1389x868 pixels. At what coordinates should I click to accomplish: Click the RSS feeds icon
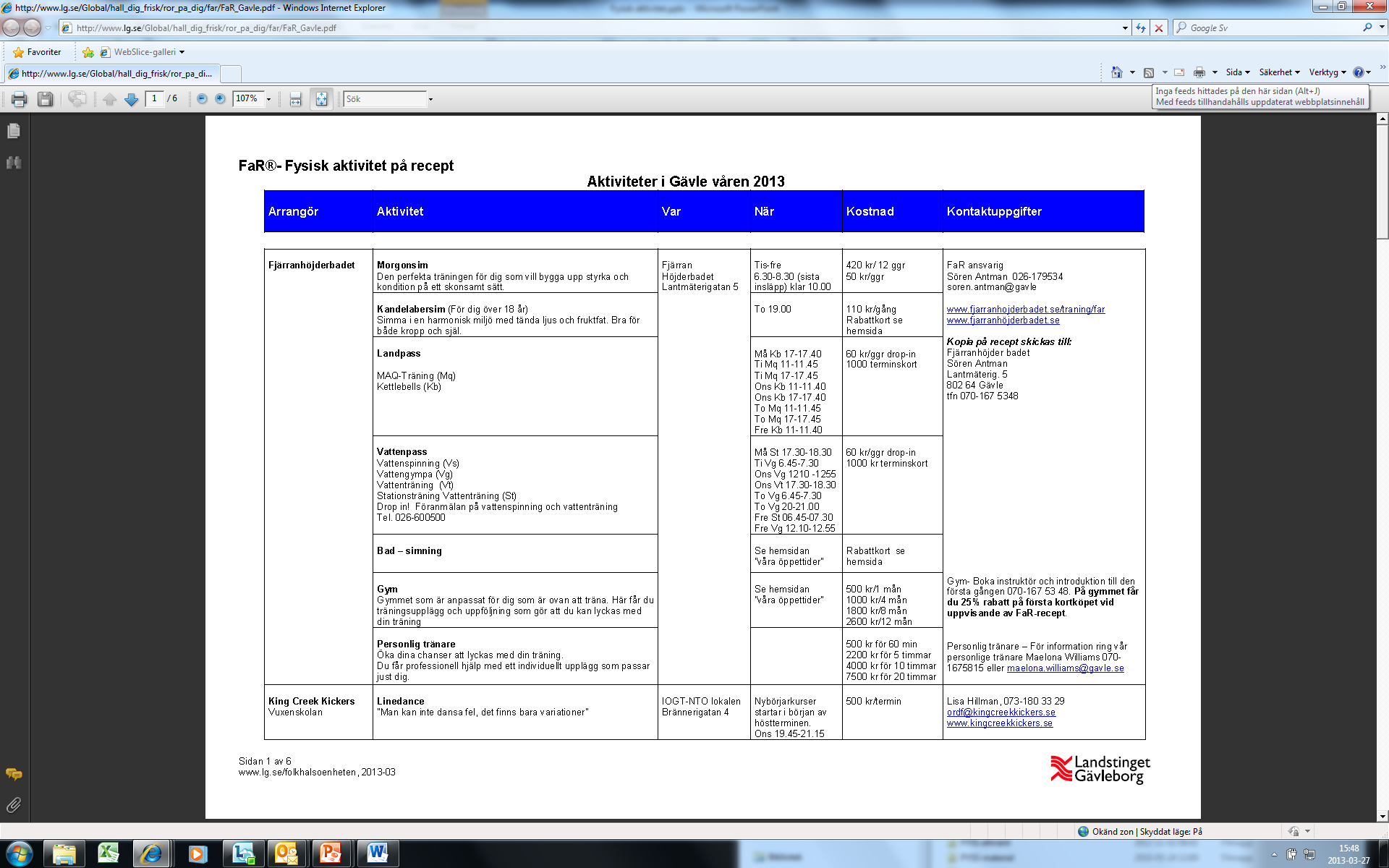pos(1149,72)
